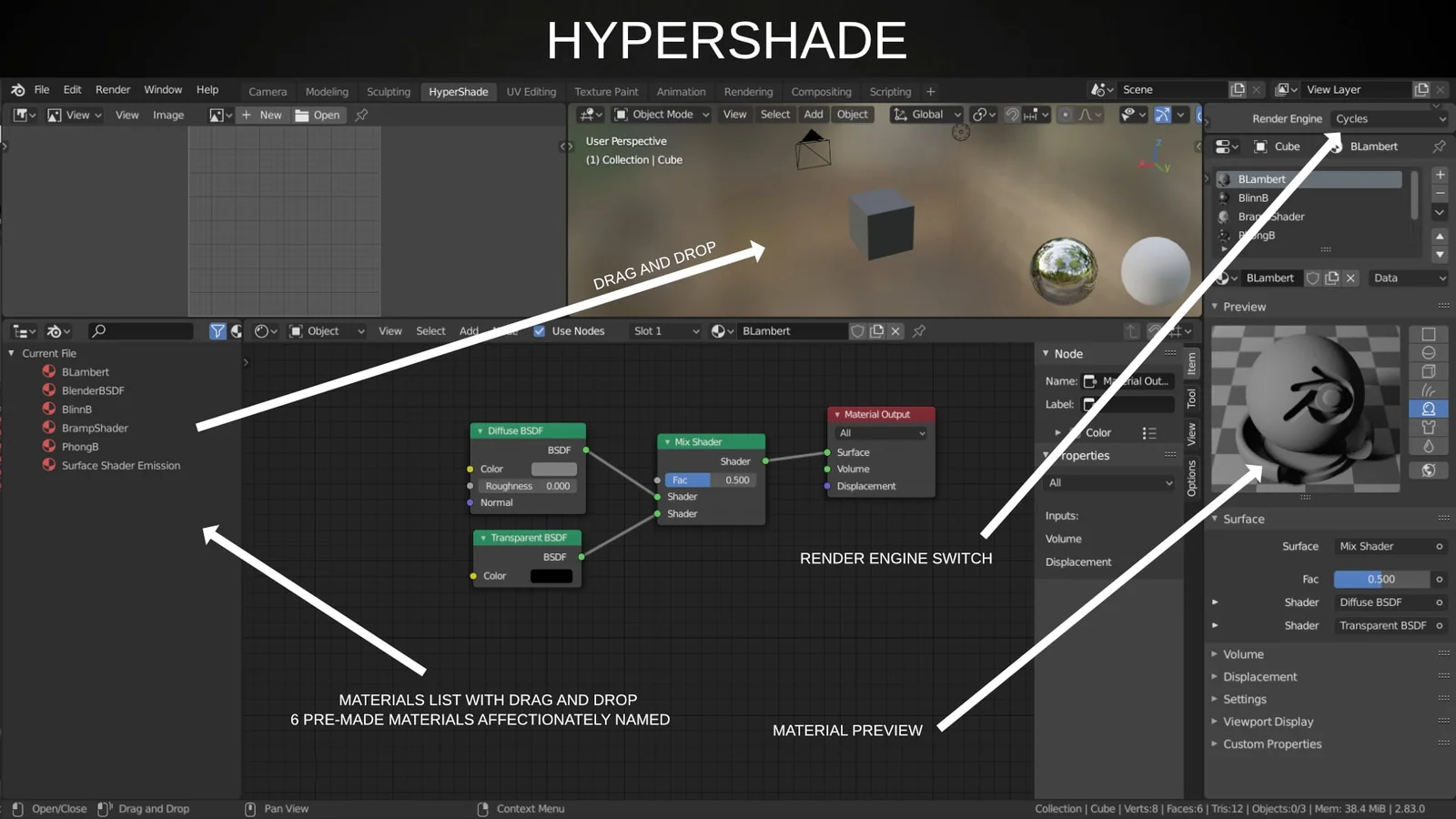Image resolution: width=1456 pixels, height=819 pixels.
Task: Open the Render Engine dropdown showing Cycles
Action: 1390,118
